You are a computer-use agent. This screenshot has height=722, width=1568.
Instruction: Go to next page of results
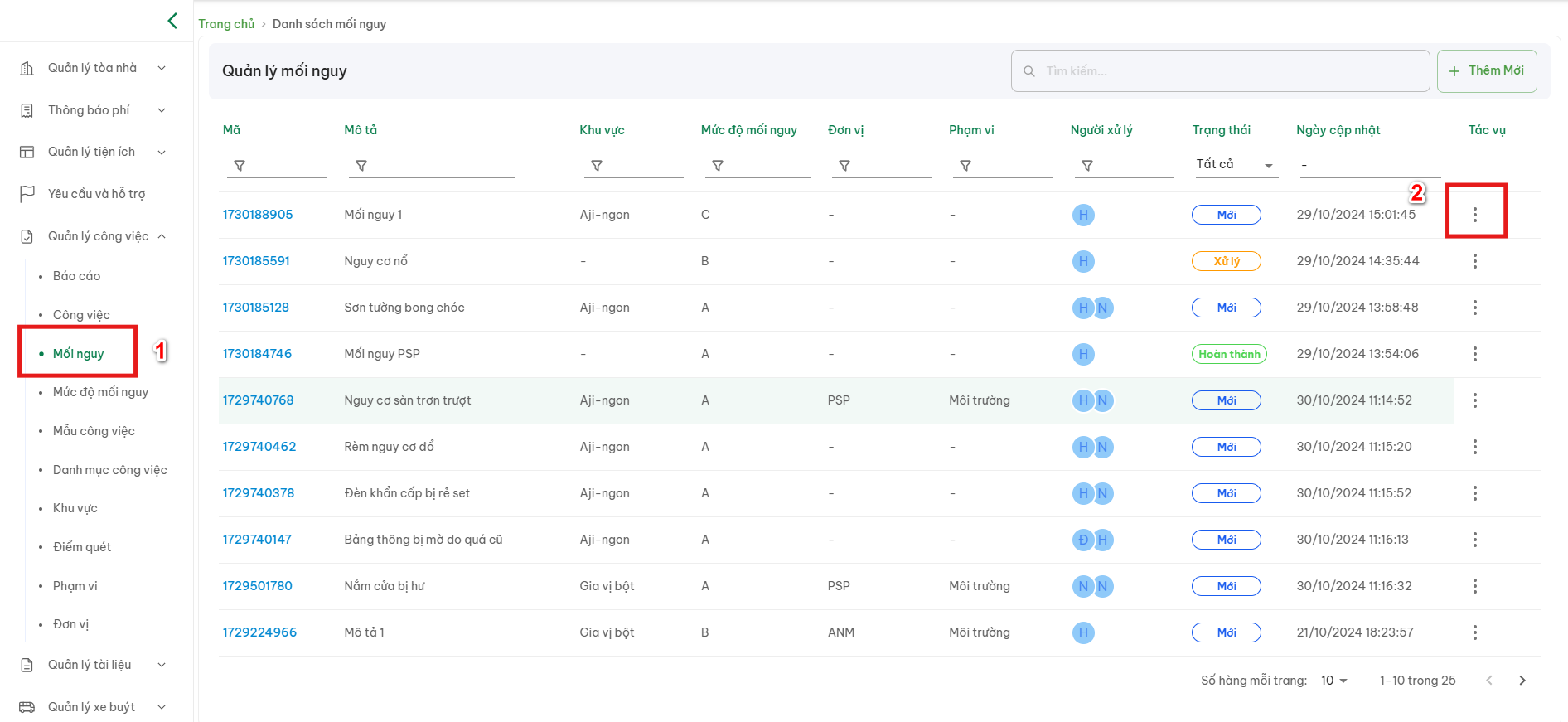[x=1522, y=681]
